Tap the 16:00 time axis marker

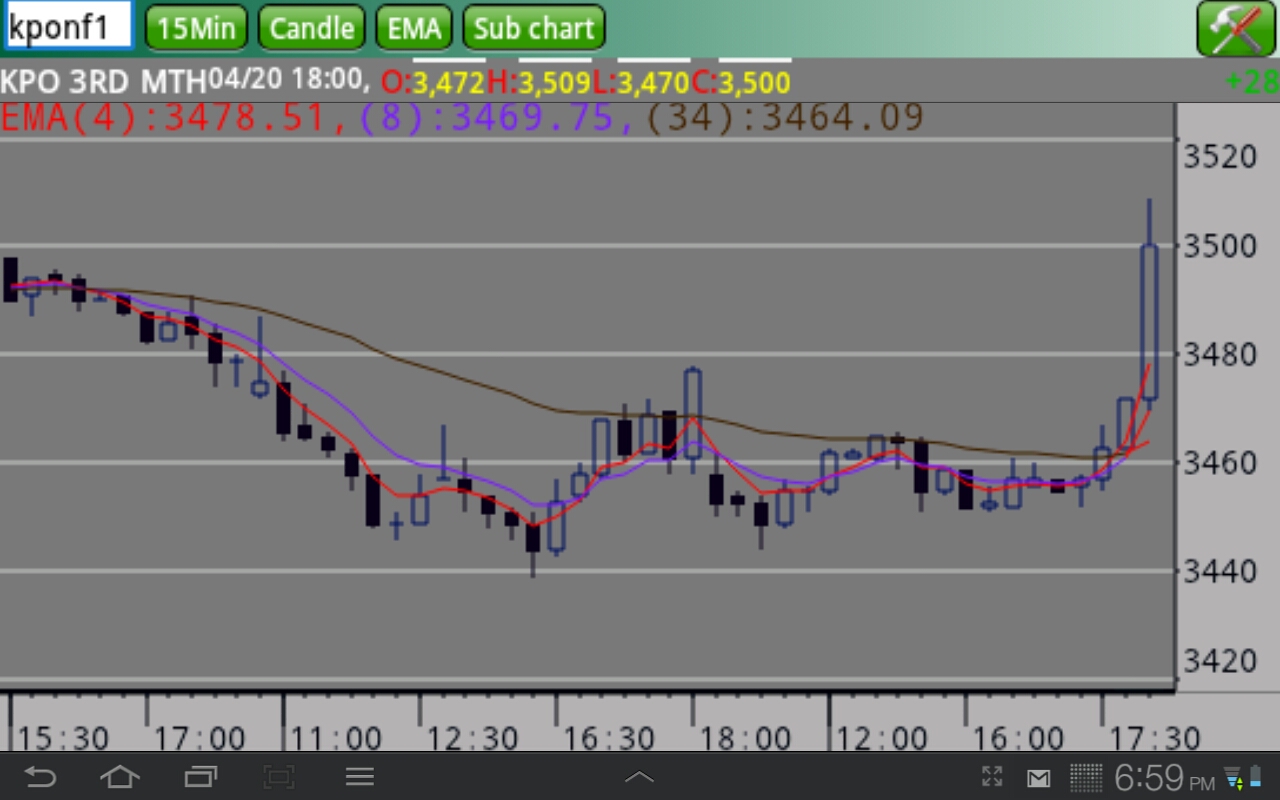pos(1019,738)
